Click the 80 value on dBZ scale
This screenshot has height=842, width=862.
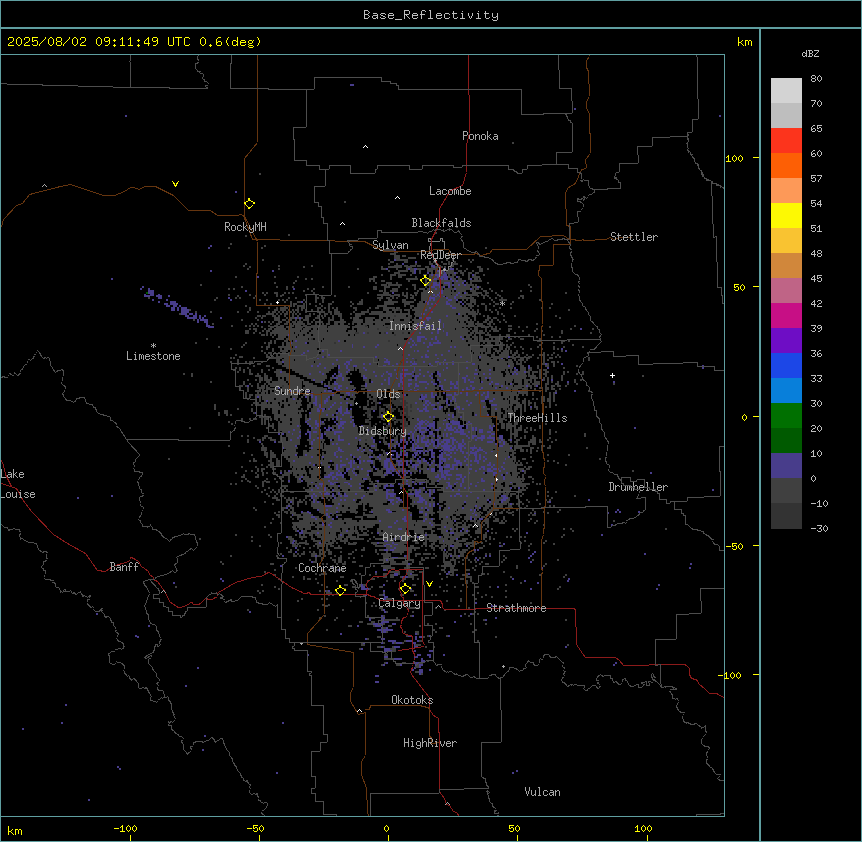point(816,79)
